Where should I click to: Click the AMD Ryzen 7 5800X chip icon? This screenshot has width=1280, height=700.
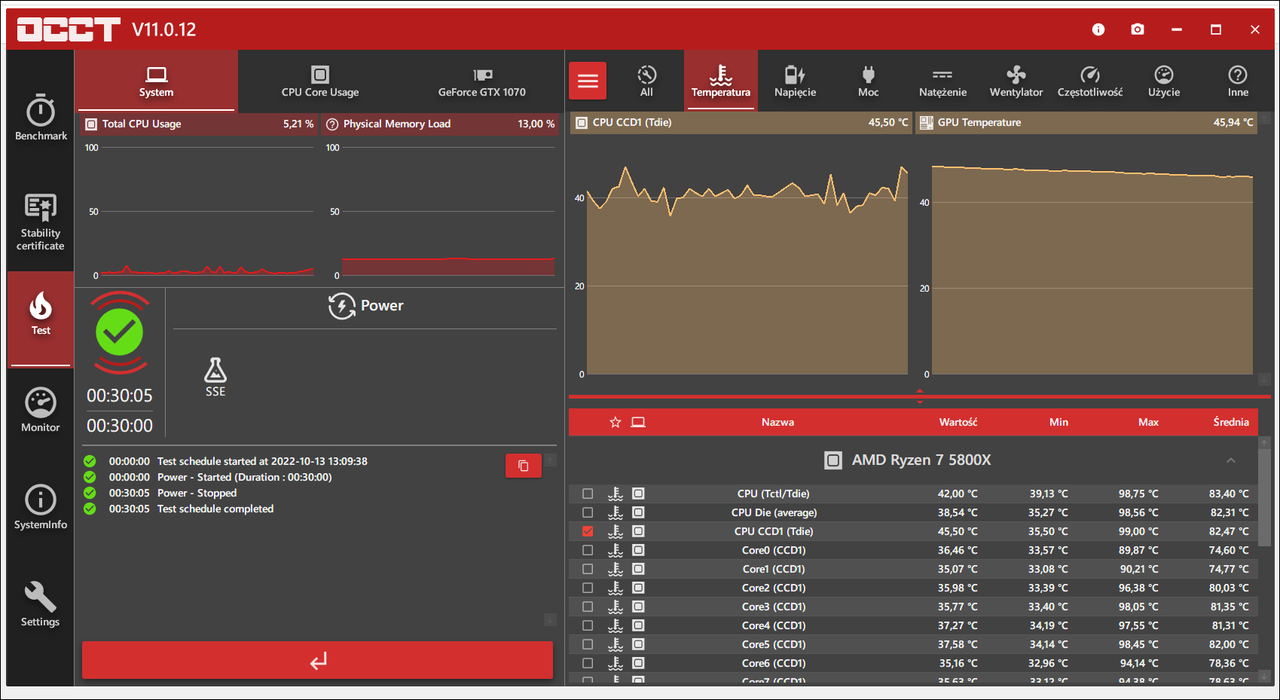pyautogui.click(x=832, y=460)
